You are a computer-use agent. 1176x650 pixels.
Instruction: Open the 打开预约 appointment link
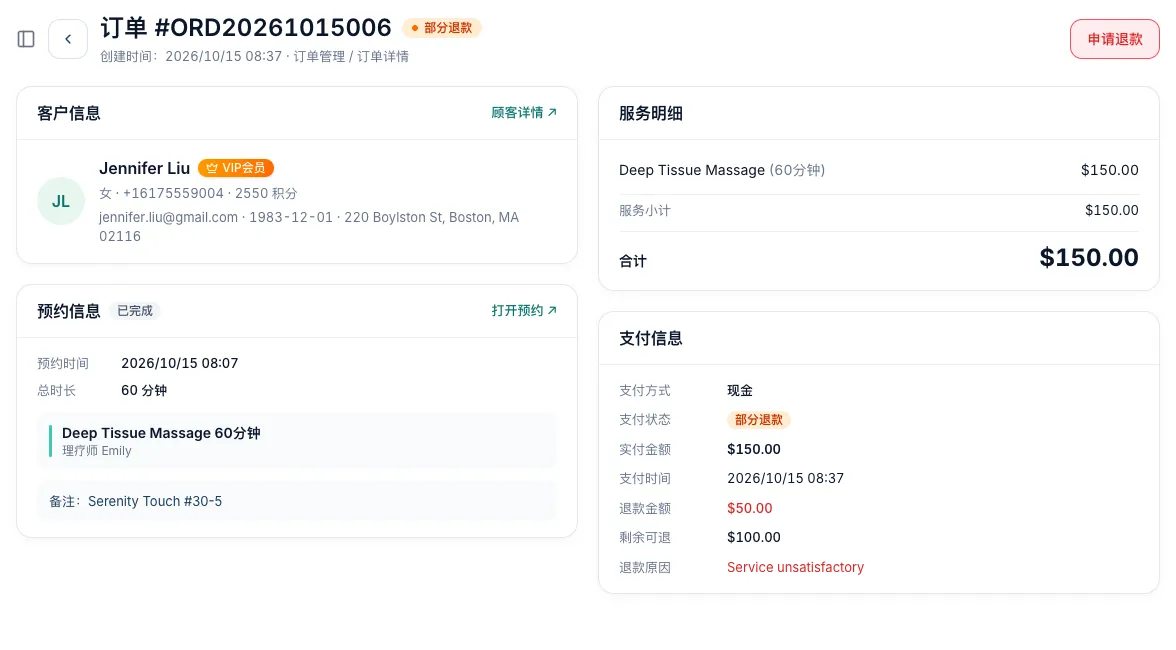524,310
